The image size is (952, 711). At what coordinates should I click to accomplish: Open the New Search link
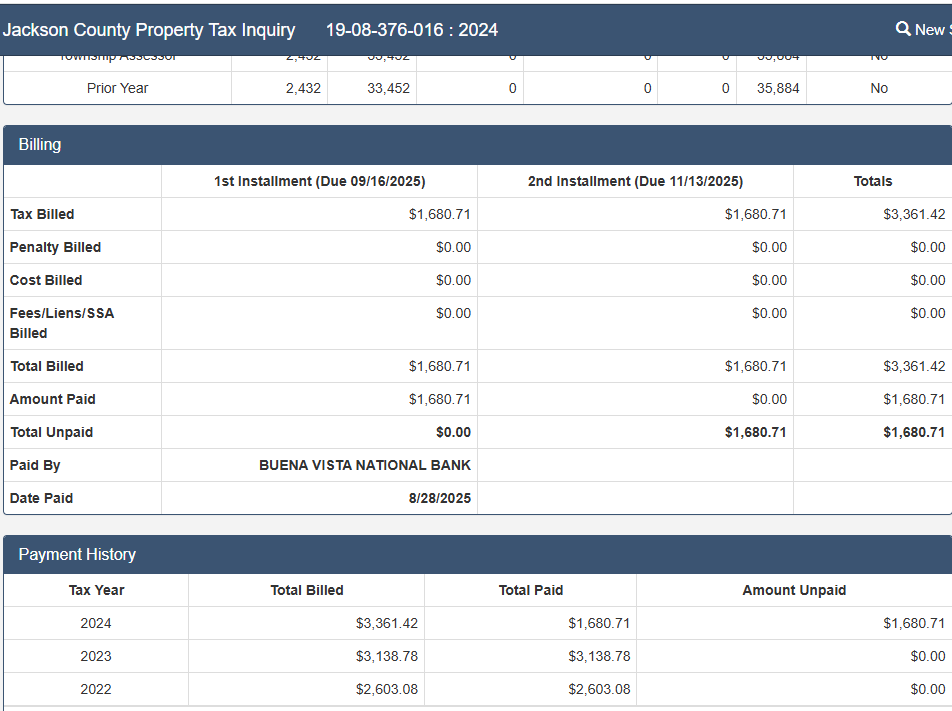[x=932, y=30]
